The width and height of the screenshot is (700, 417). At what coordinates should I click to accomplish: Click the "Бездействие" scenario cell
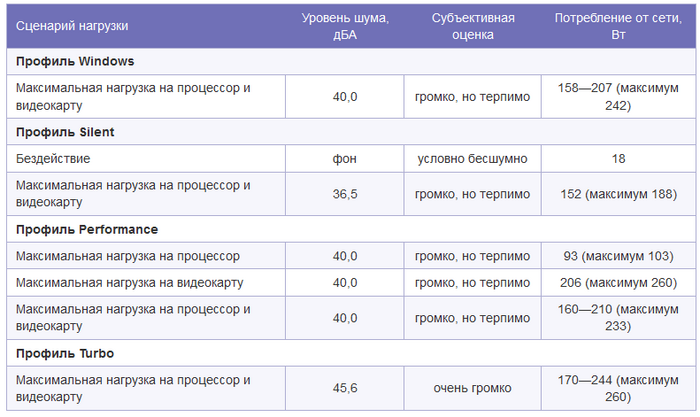[x=146, y=158]
